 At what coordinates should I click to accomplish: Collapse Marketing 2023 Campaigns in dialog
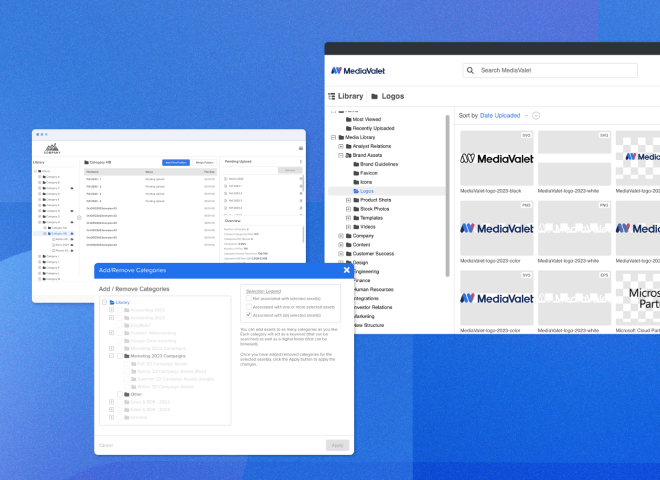click(112, 356)
